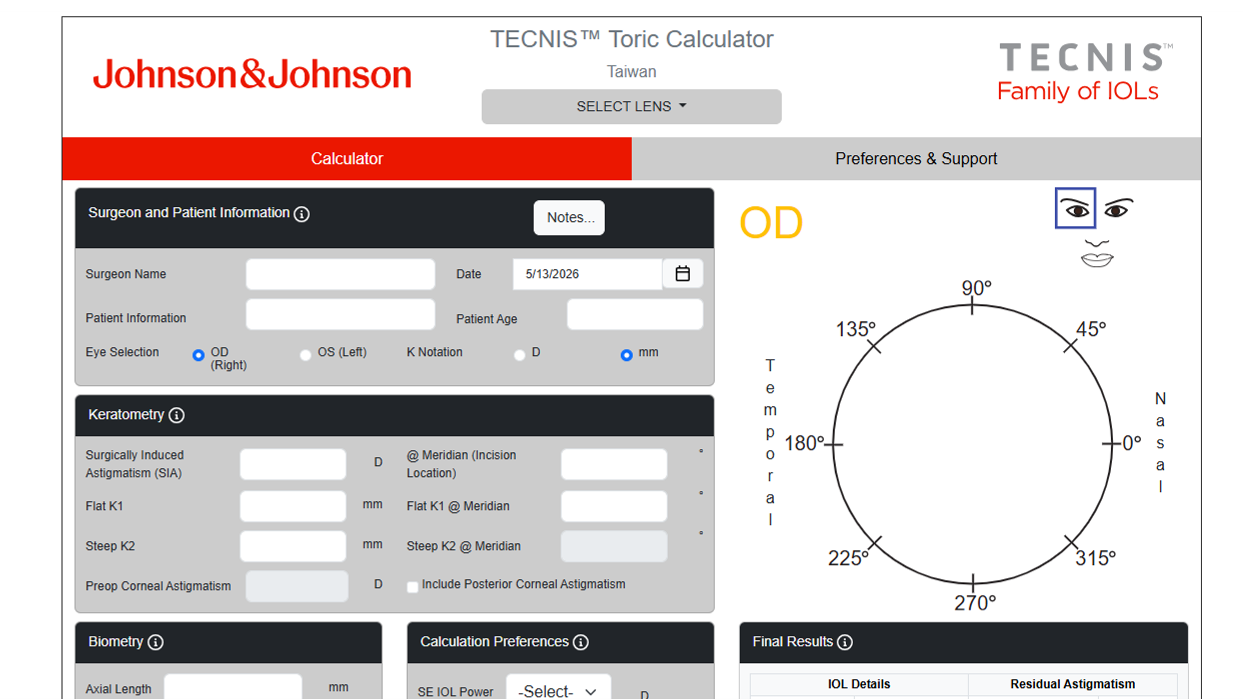This screenshot has width=1243, height=699.
Task: Click the 45° label on axis diagram
Action: point(1091,329)
